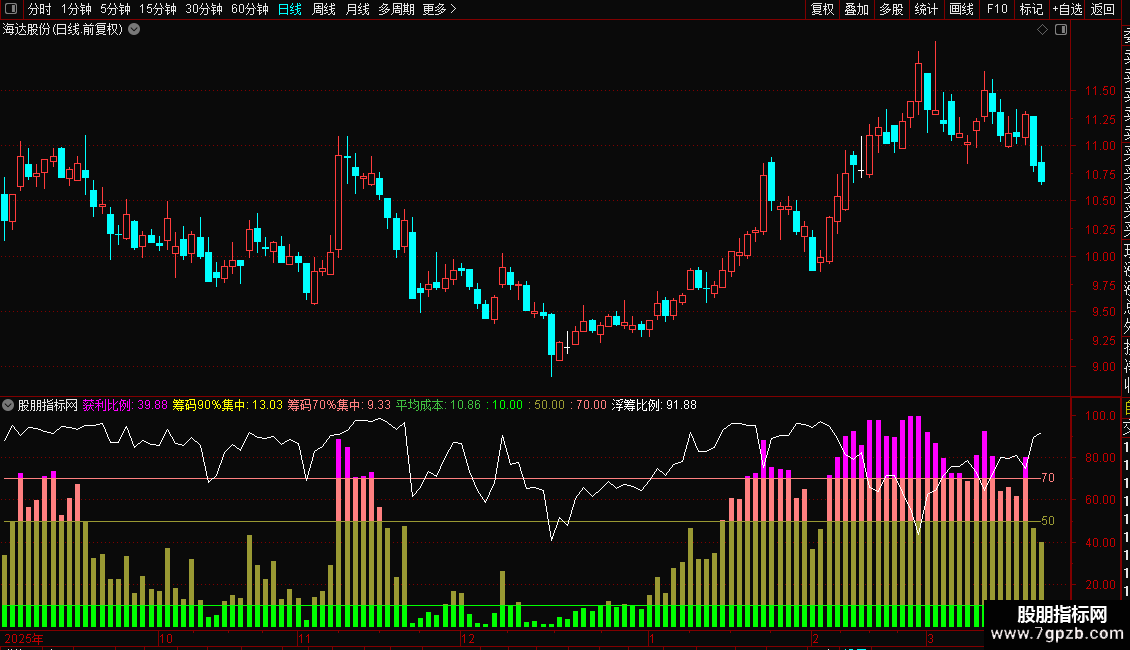Select the 60分钟 period
The image size is (1130, 650).
coord(249,9)
